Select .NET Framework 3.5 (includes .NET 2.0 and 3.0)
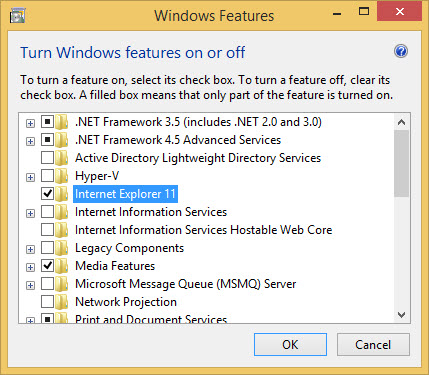This screenshot has width=429, height=375. tap(198, 122)
